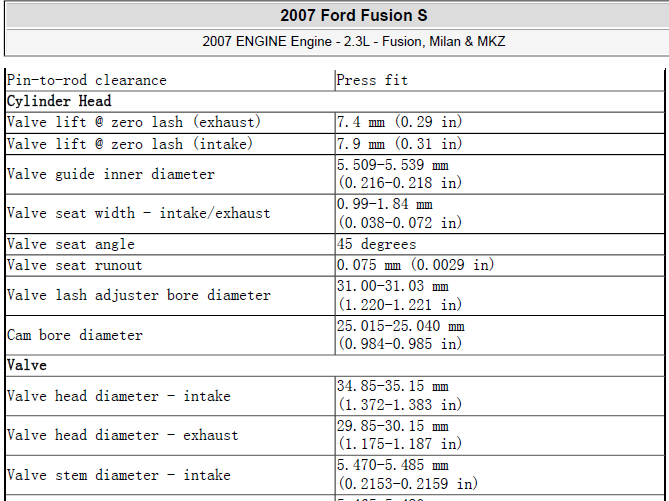Screen dimensions: 669x501
Task: Select the Press fit value
Action: (x=372, y=80)
